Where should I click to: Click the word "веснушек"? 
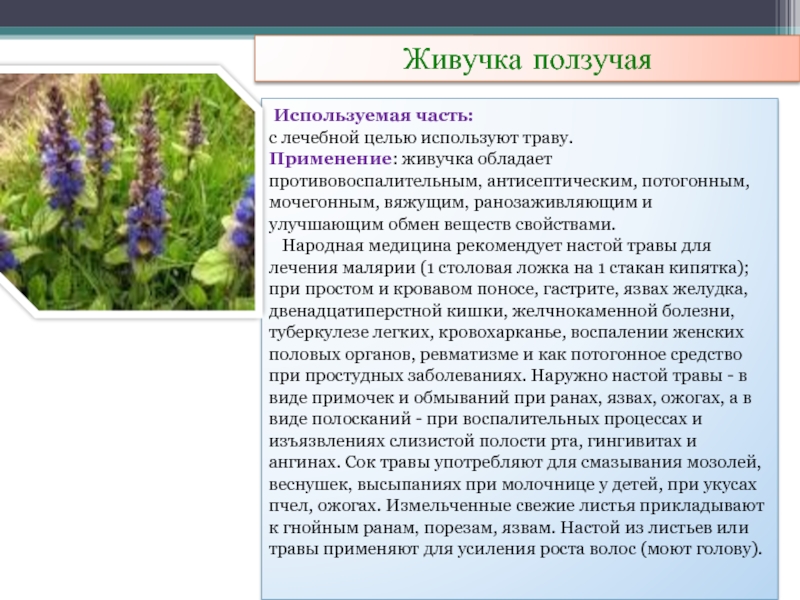coord(306,485)
